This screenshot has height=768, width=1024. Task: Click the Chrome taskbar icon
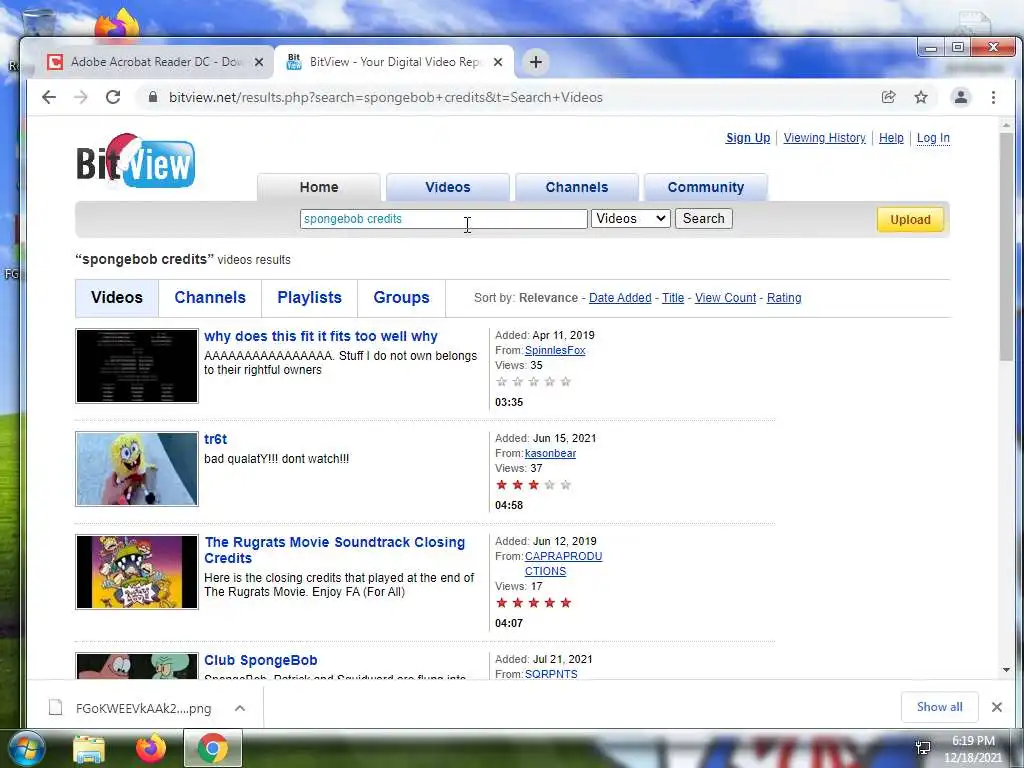click(213, 748)
